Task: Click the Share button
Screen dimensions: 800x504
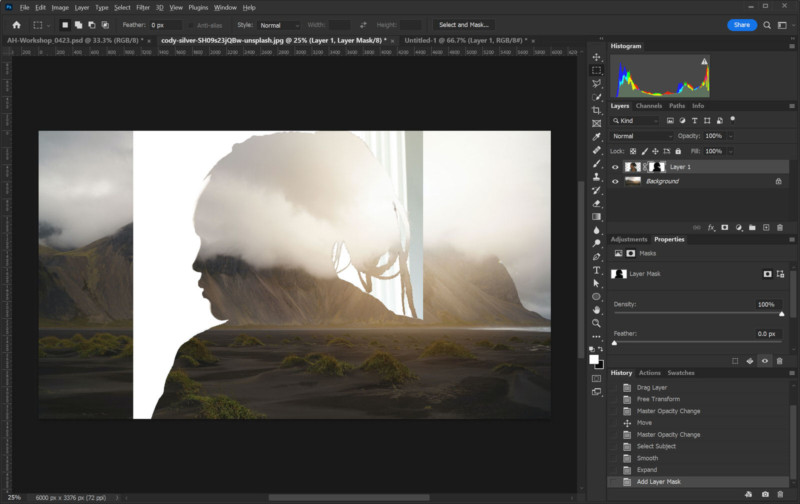Action: [741, 24]
